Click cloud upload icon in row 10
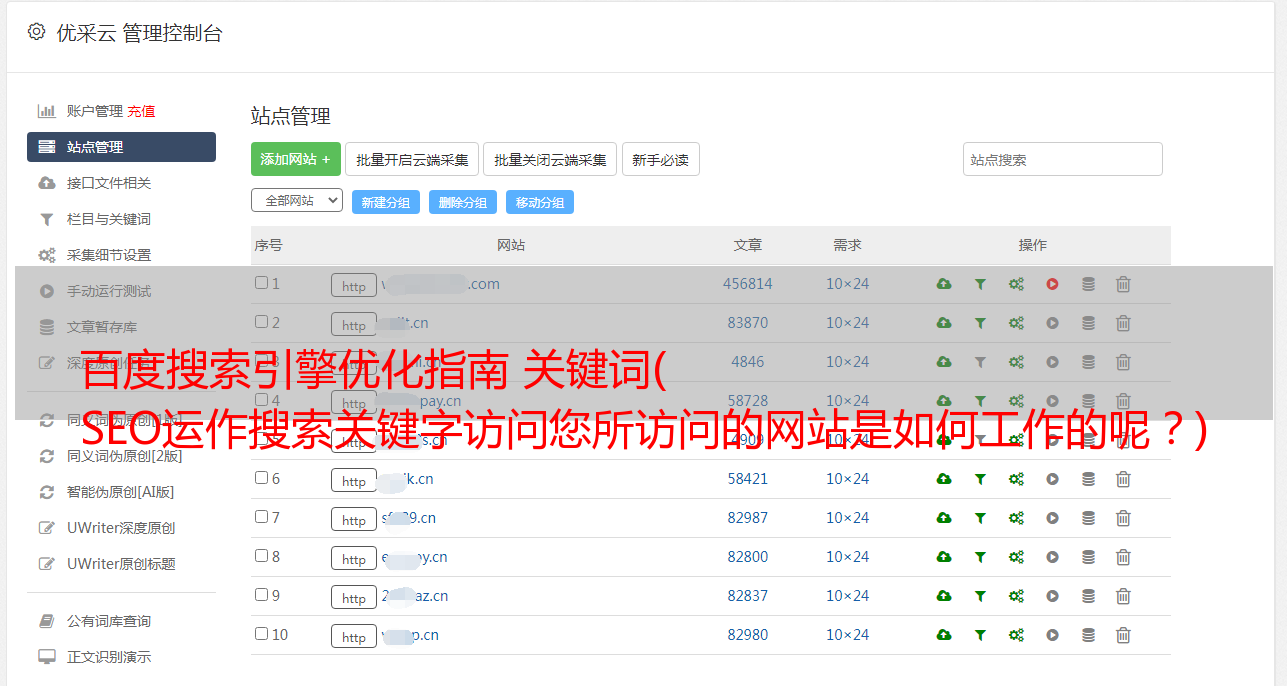This screenshot has height=686, width=1287. tap(944, 635)
